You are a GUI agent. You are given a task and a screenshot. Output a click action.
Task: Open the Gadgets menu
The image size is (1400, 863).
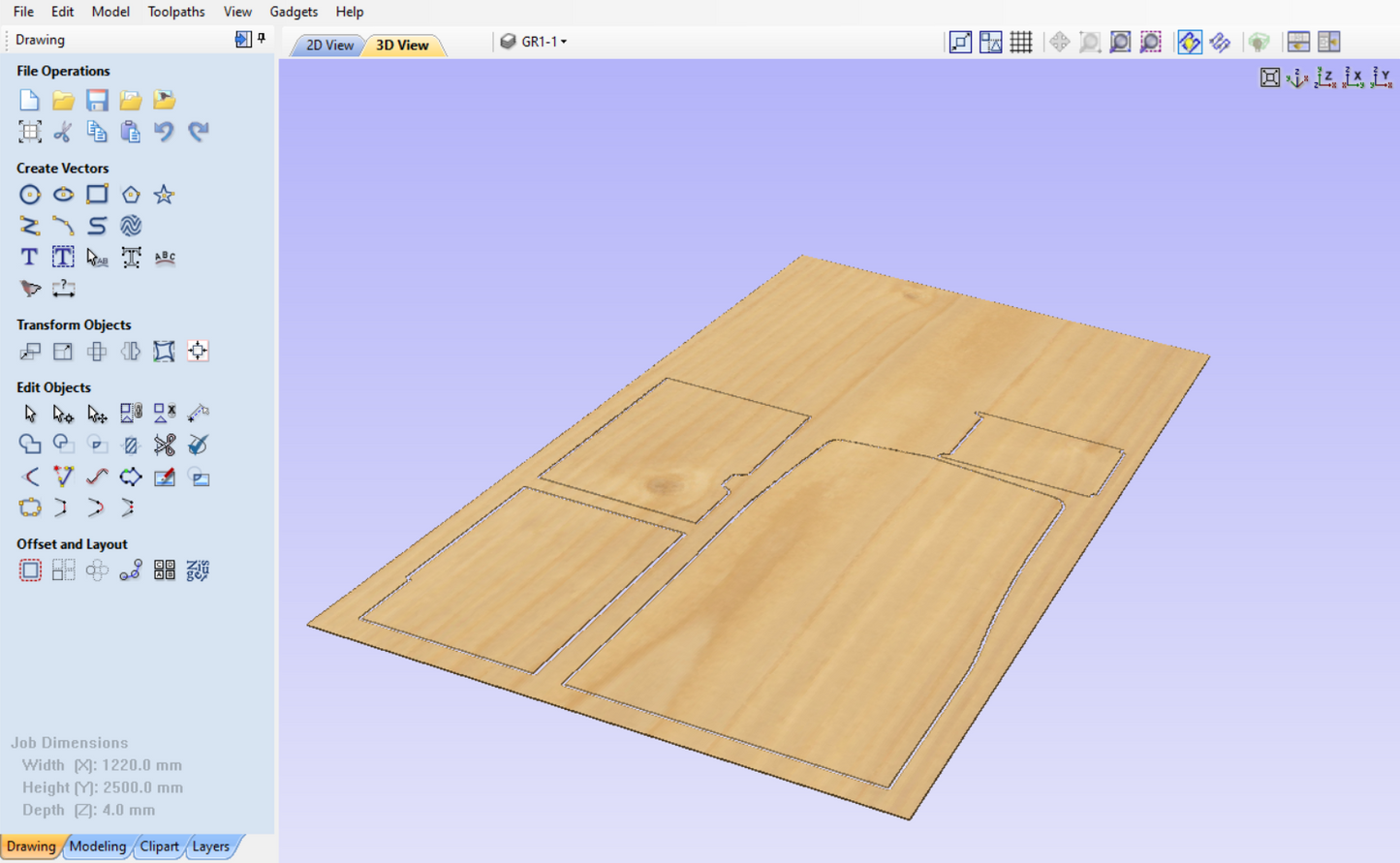click(293, 12)
